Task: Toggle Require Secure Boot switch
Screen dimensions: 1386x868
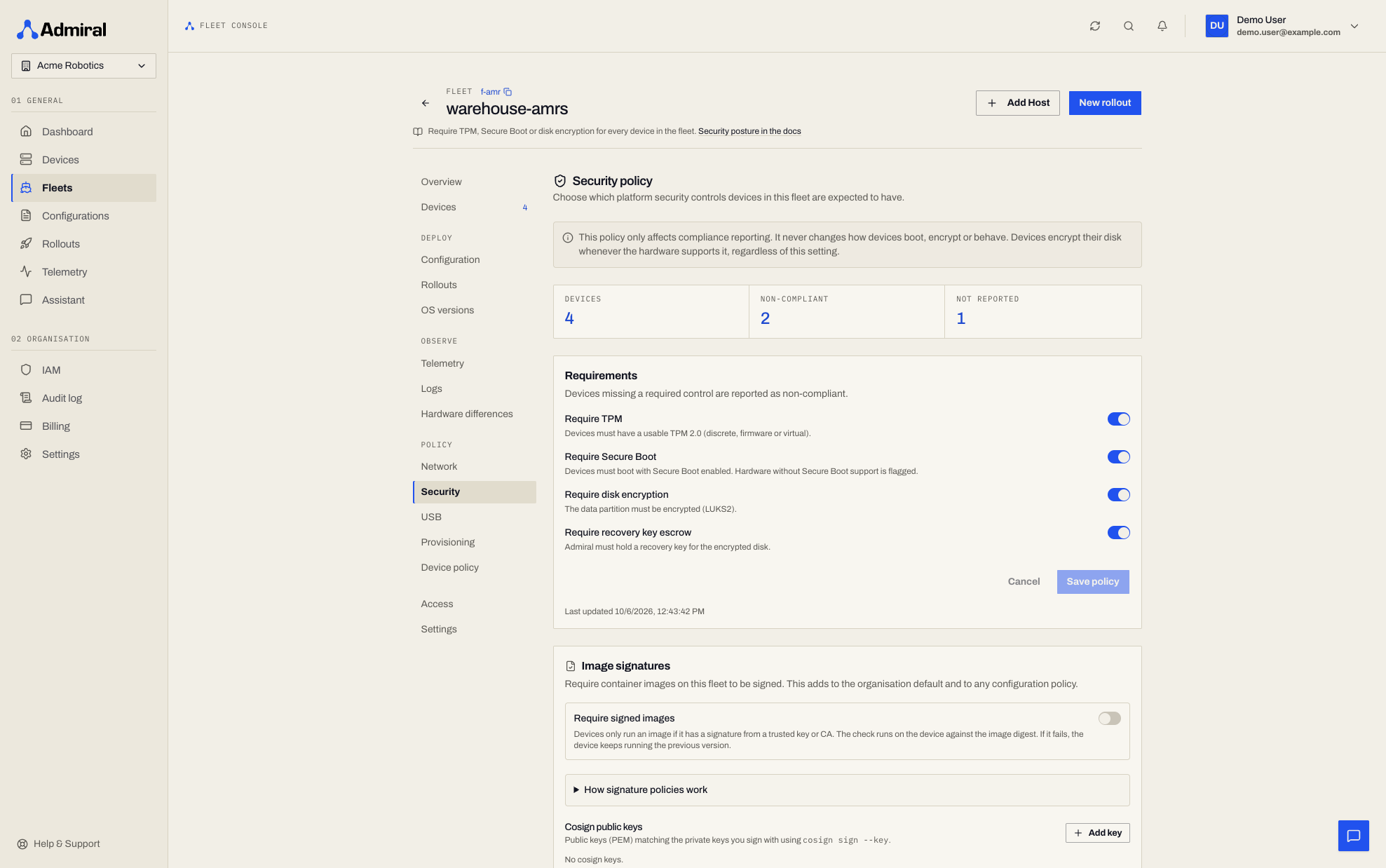Action: click(x=1118, y=457)
